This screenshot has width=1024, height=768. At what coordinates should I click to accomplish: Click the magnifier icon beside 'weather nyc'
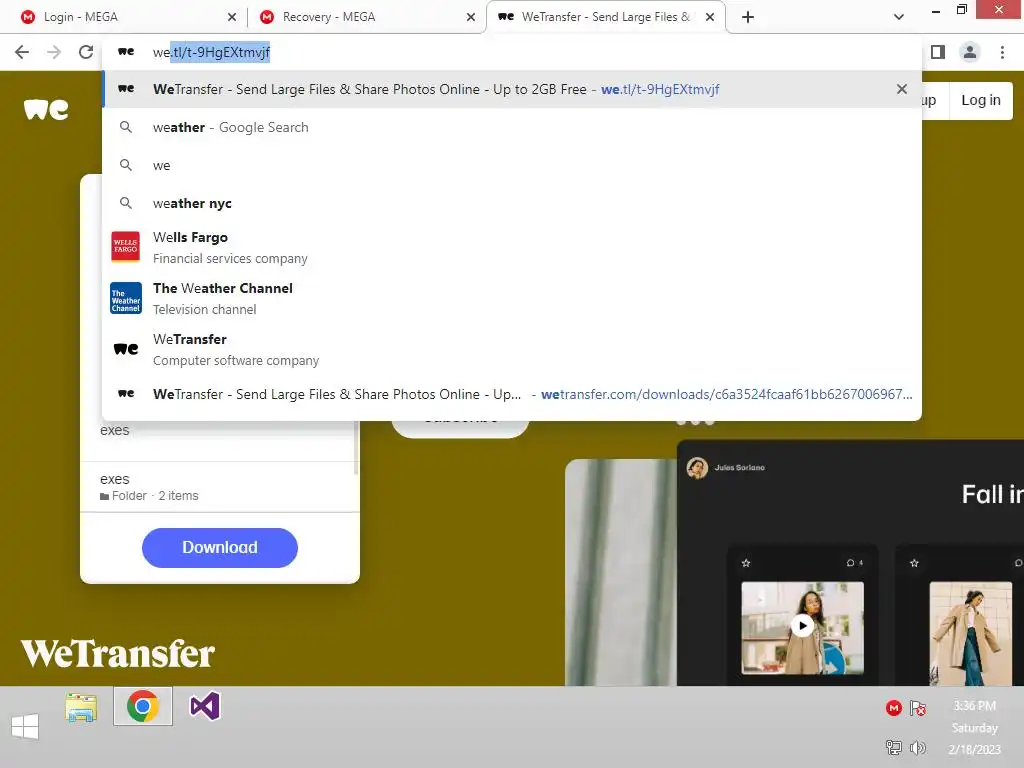point(125,203)
